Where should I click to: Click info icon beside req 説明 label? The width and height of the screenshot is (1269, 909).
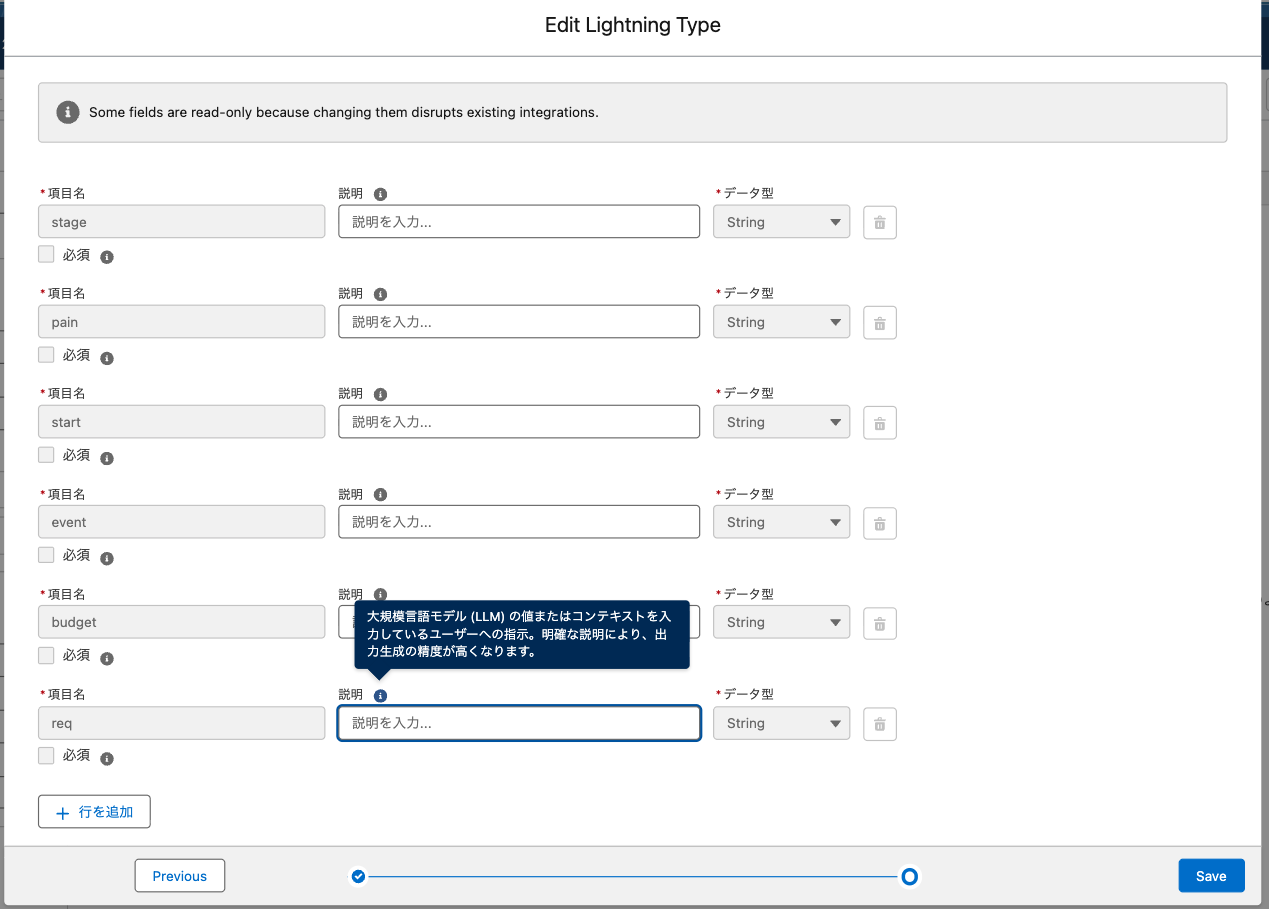[380, 696]
